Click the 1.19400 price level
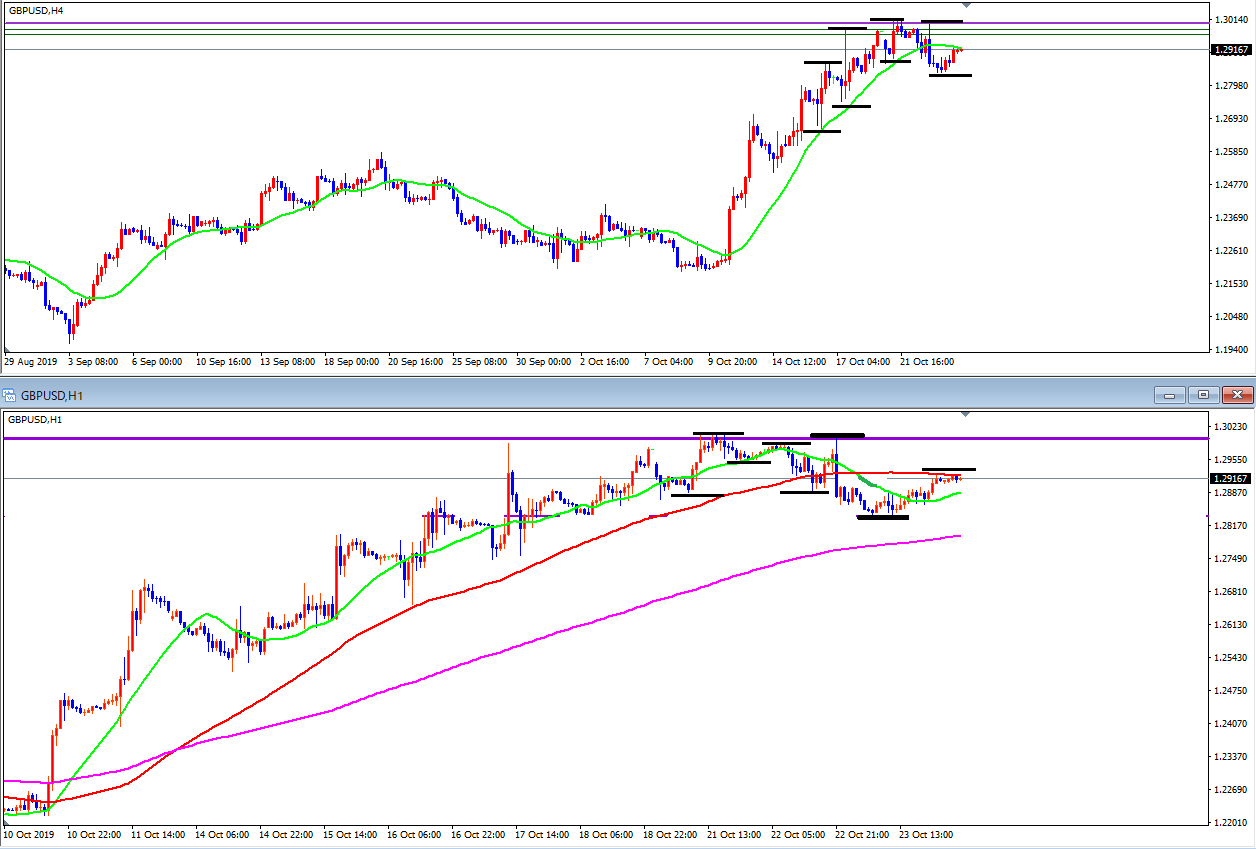 [1230, 351]
